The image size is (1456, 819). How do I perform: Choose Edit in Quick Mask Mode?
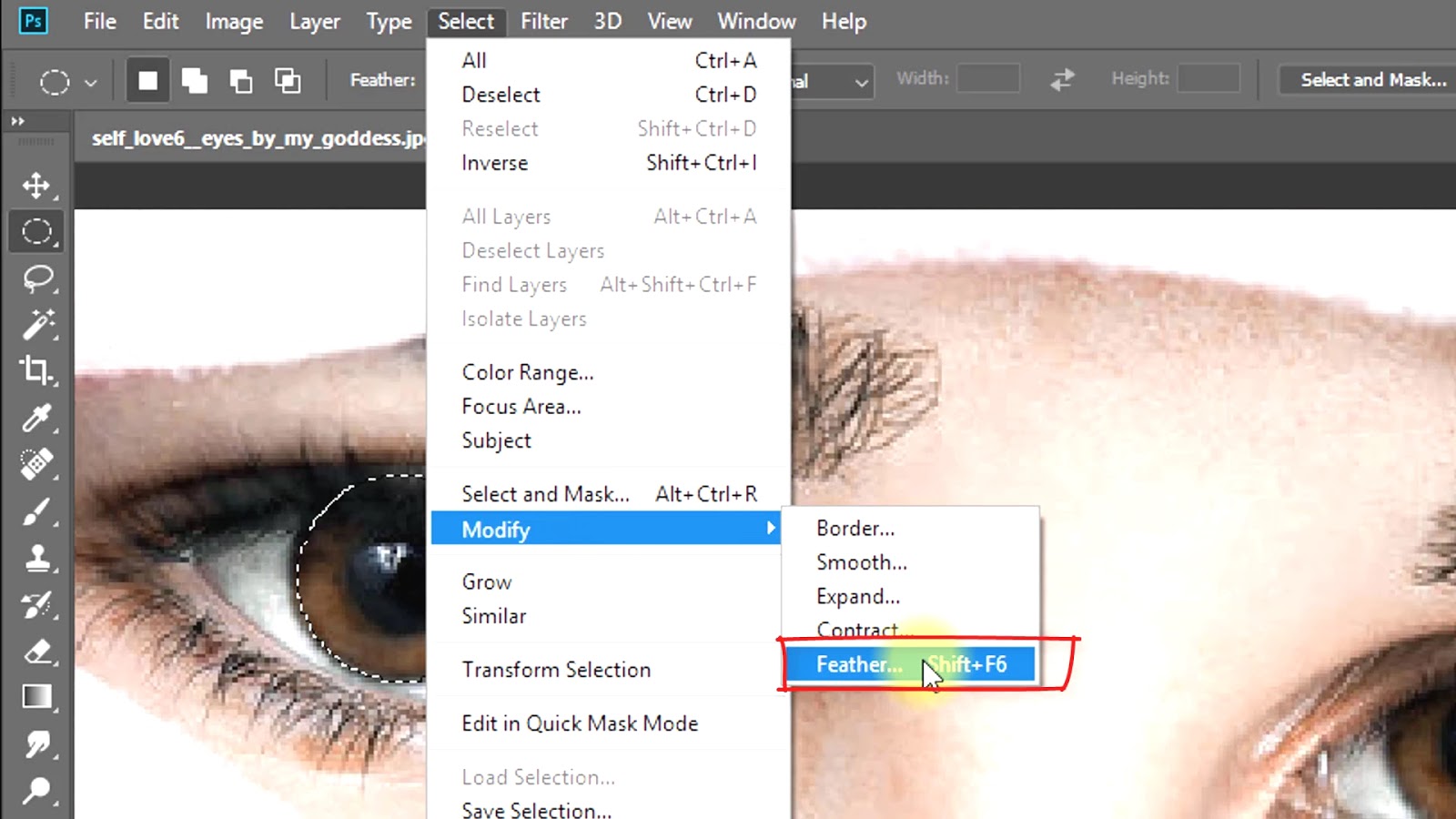(608, 723)
